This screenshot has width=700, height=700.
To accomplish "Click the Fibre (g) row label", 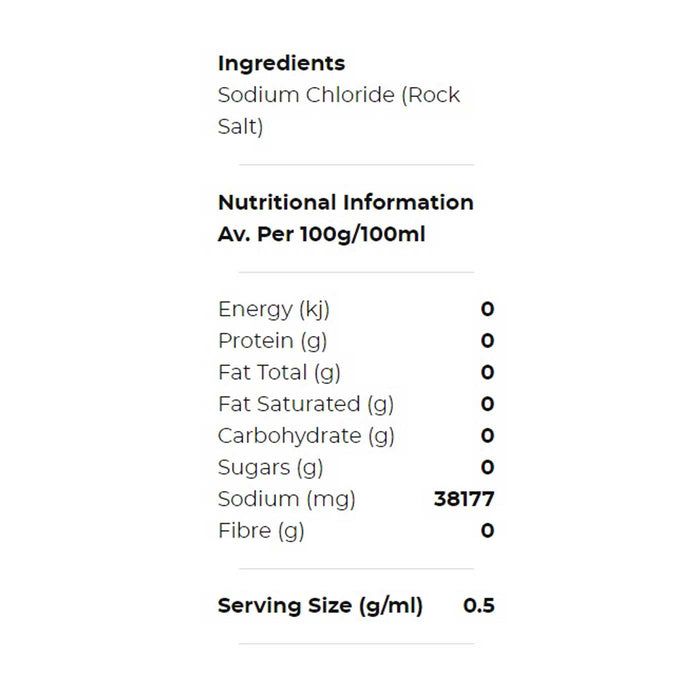I will [x=261, y=531].
